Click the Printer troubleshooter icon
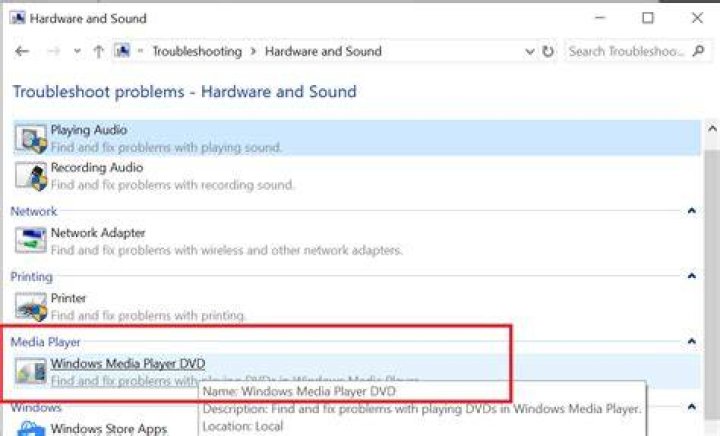 tap(31, 306)
